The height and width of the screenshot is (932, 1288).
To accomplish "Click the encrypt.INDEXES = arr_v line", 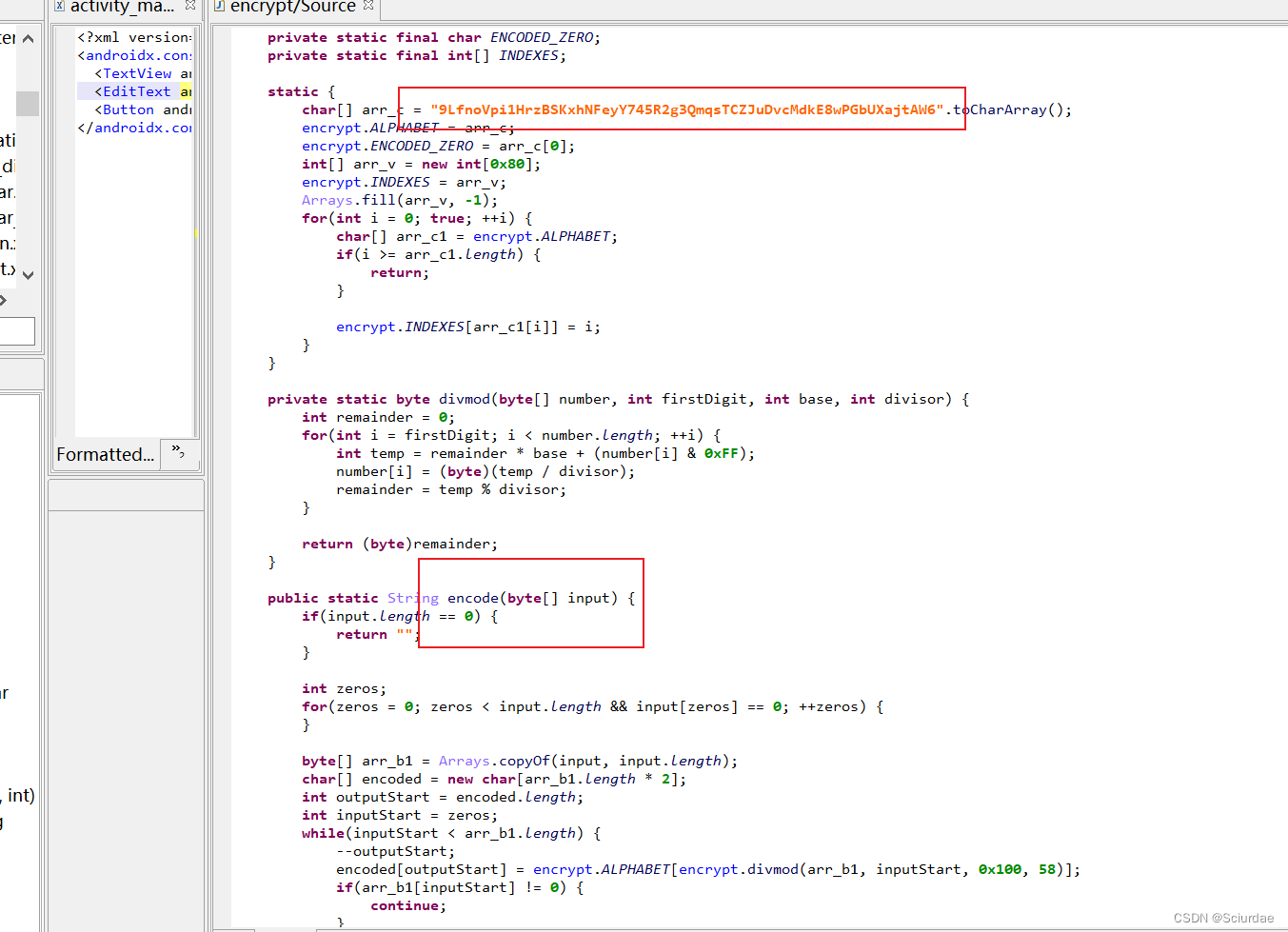I will pos(404,182).
